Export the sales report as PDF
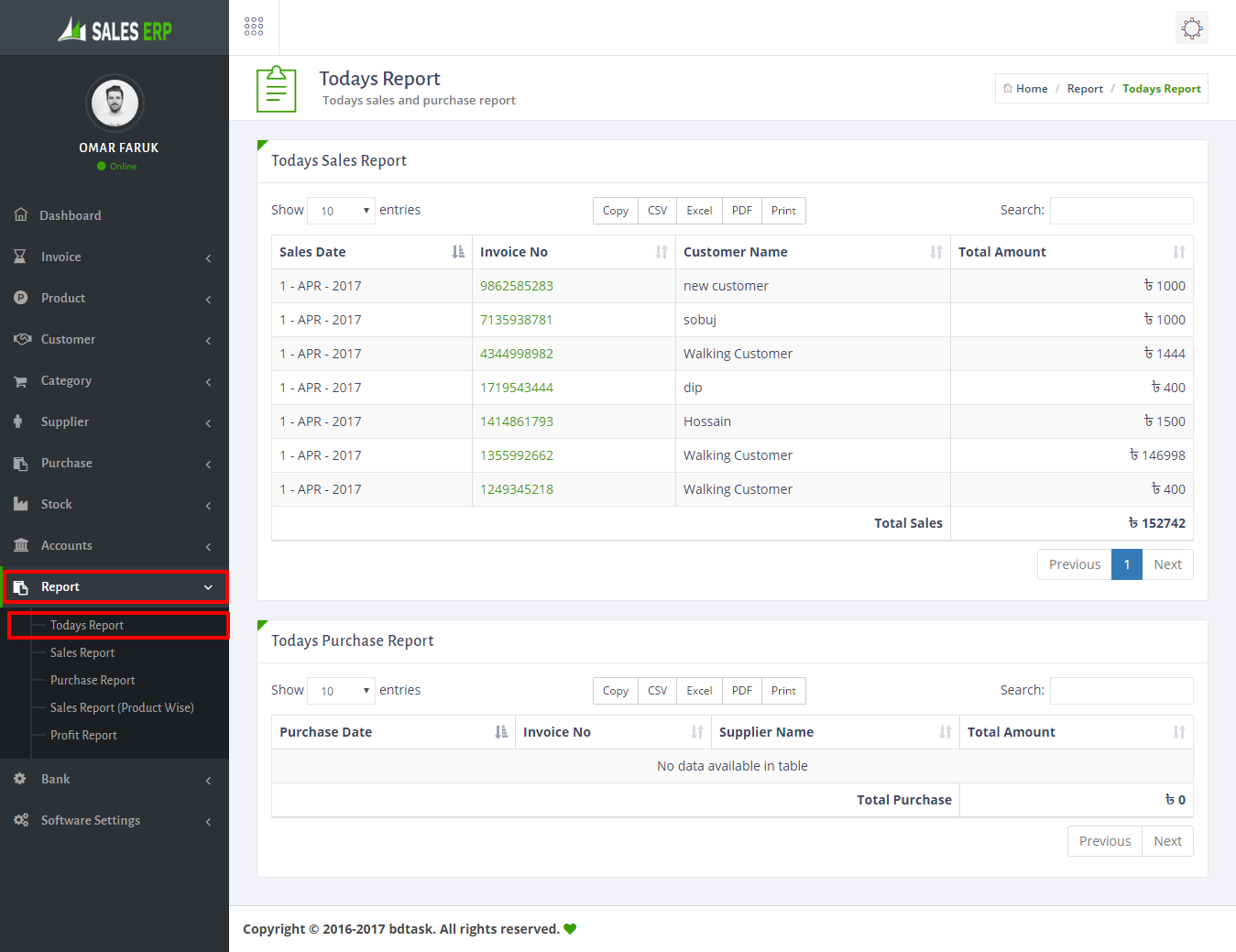This screenshot has height=952, width=1236. pyautogui.click(x=741, y=211)
